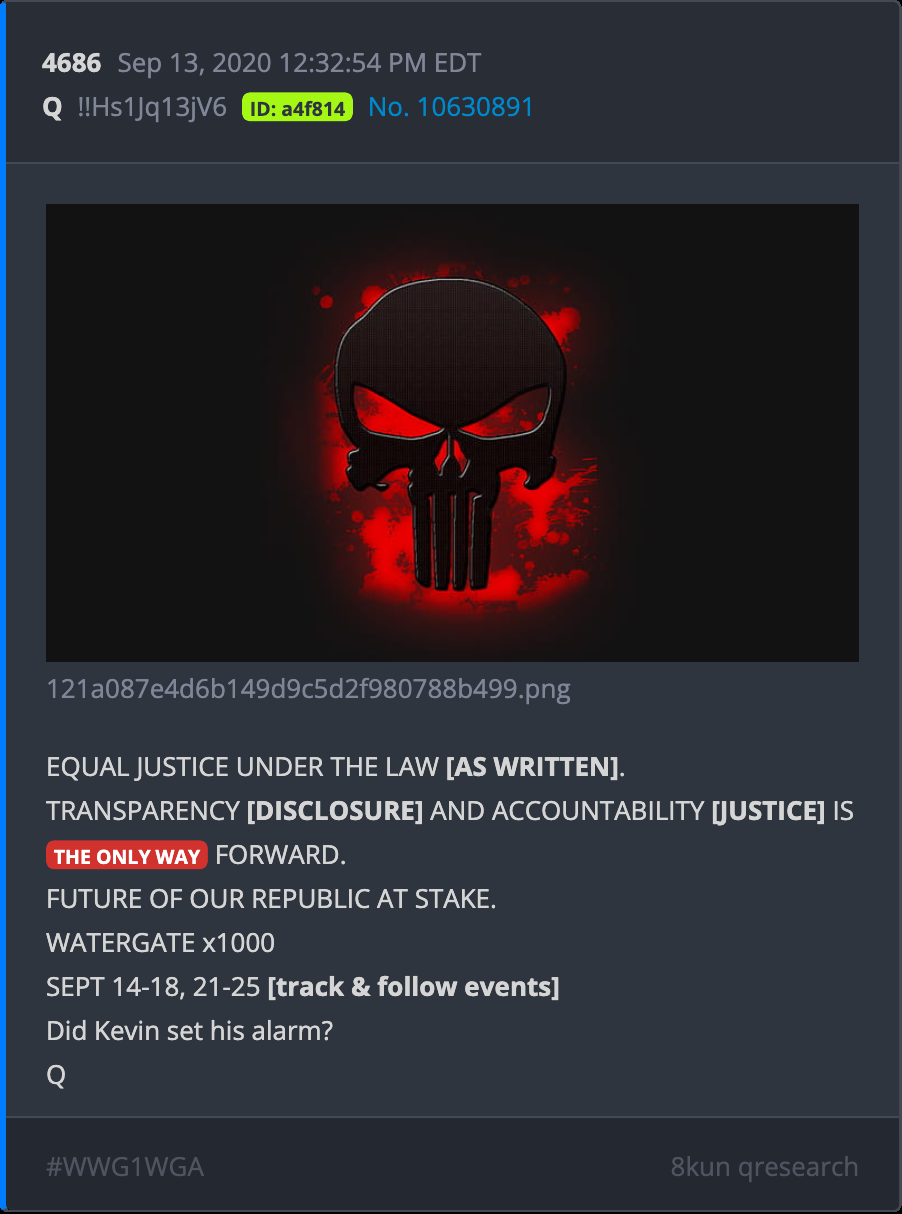The width and height of the screenshot is (902, 1214).
Task: Click the bold [DISCLOSURE] text
Action: 335,811
